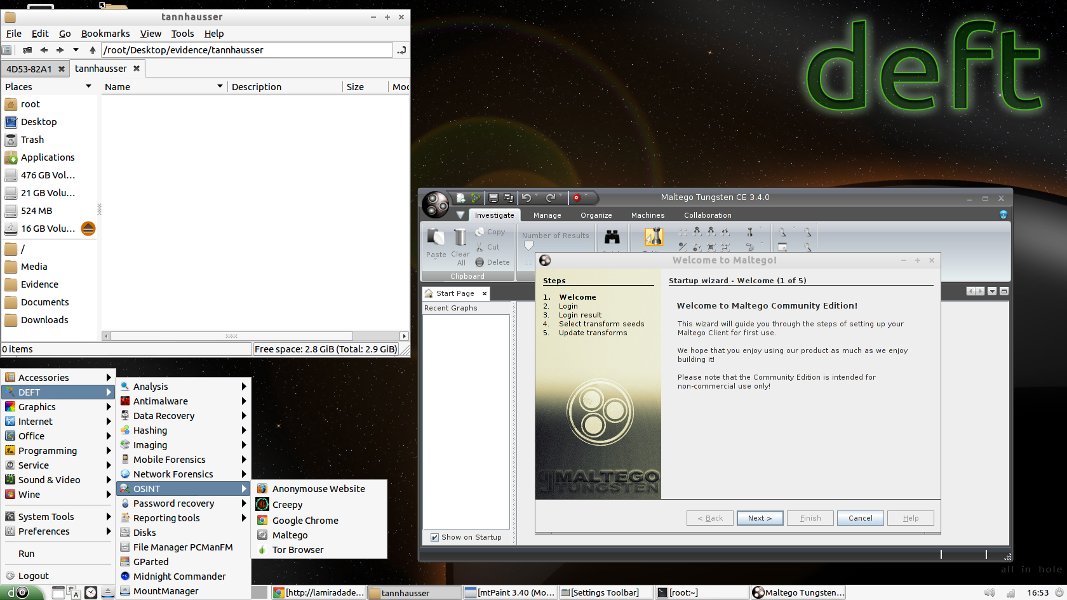
Task: Click the Maltego sphere application logo
Action: 437,205
